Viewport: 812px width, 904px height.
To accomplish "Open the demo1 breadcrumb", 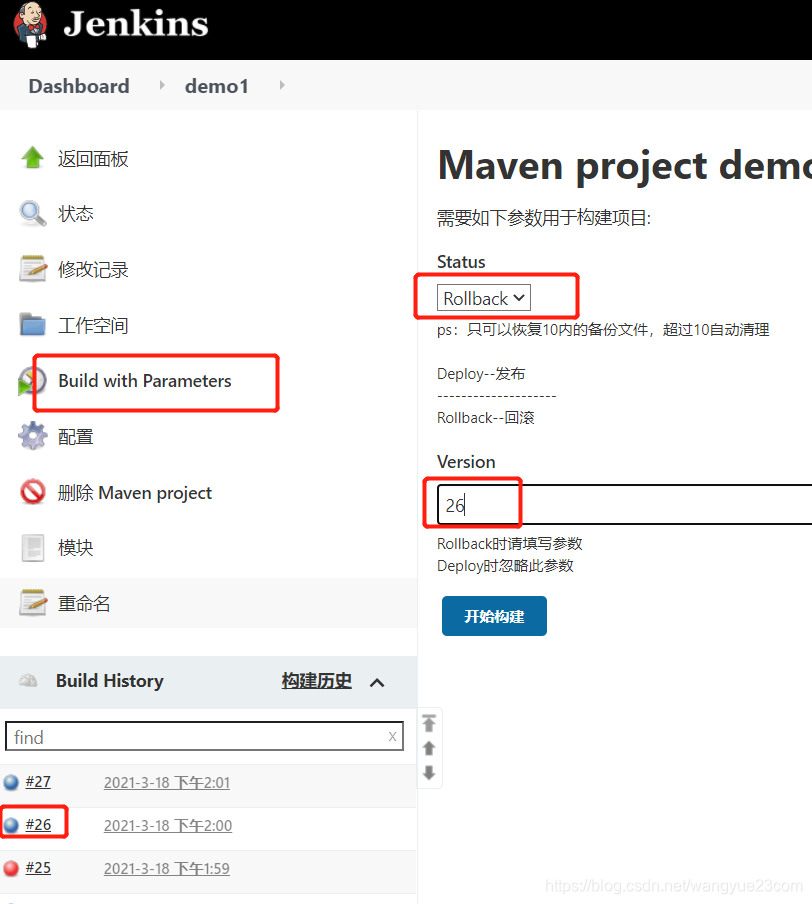I will [x=216, y=86].
